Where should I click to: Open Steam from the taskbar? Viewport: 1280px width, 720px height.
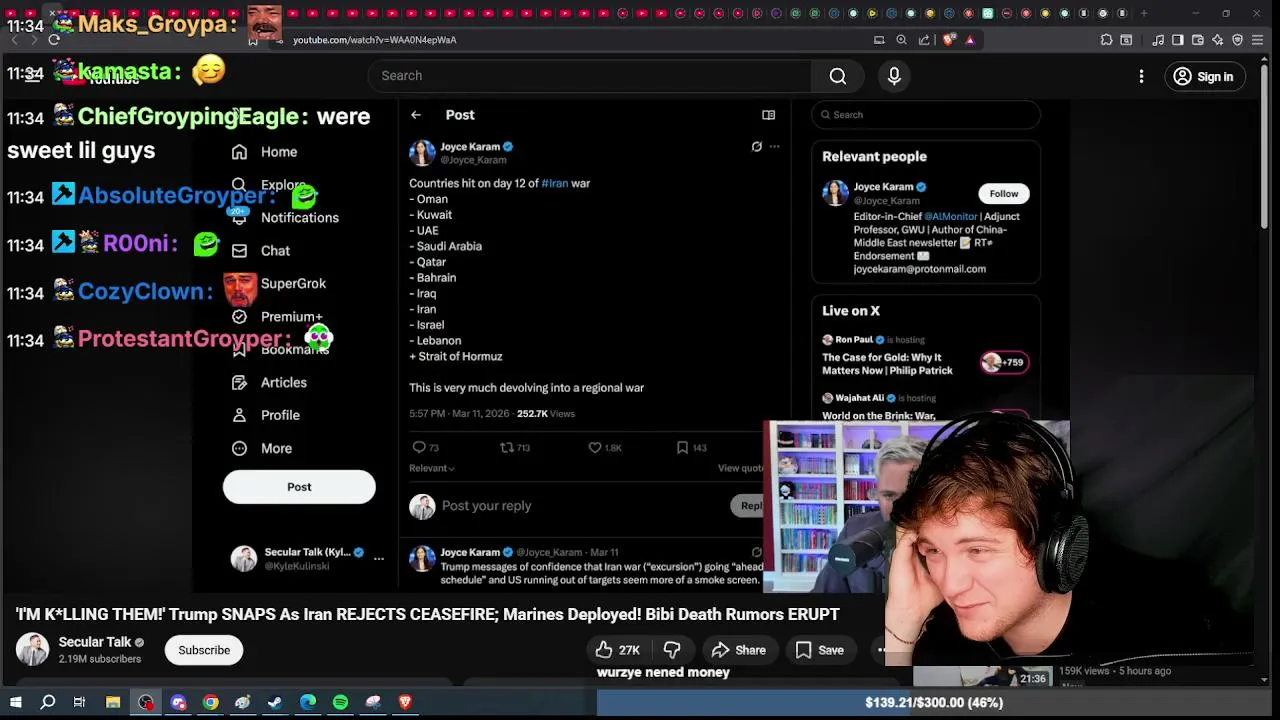point(275,702)
